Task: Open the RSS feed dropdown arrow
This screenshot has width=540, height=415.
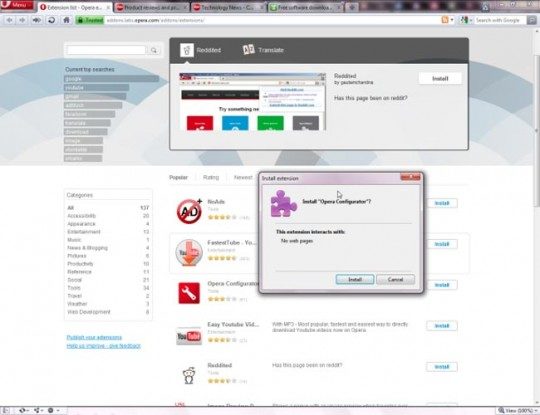Action: [x=452, y=20]
